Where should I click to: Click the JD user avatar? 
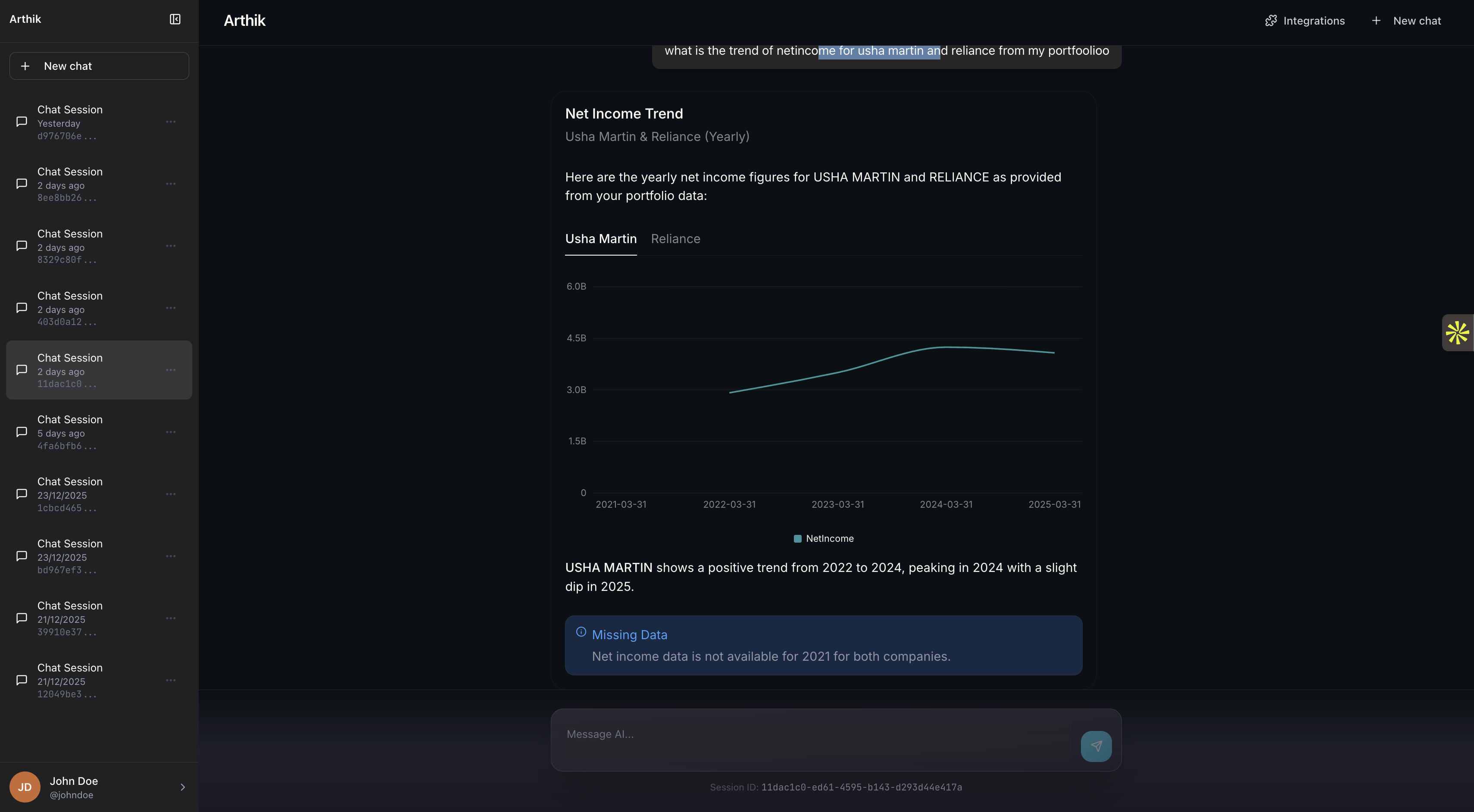(25, 787)
